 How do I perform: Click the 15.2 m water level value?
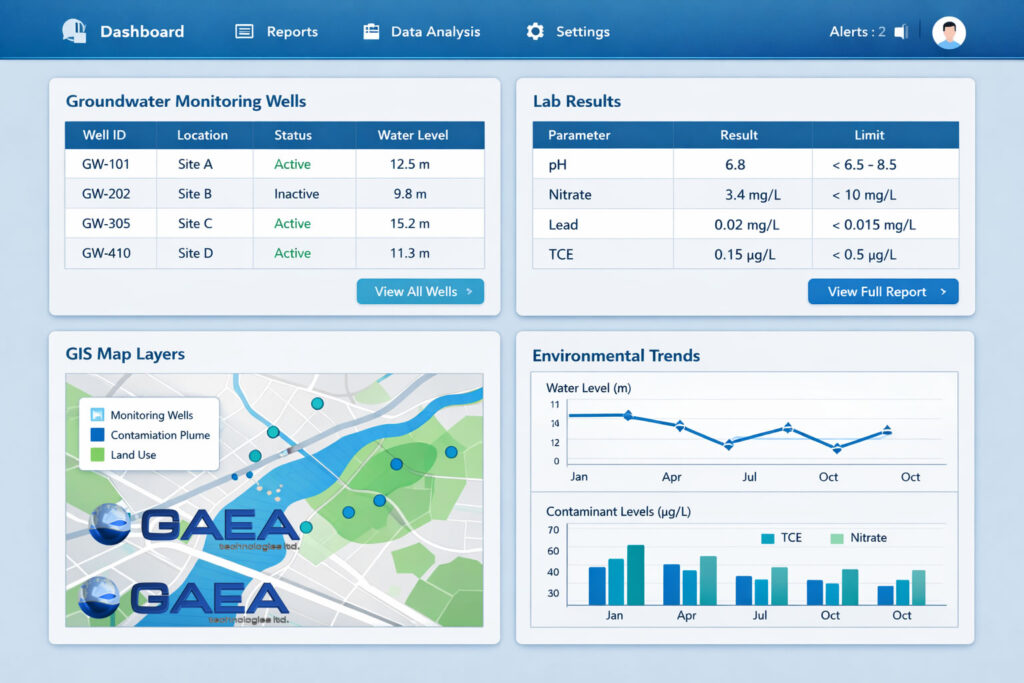coord(409,223)
